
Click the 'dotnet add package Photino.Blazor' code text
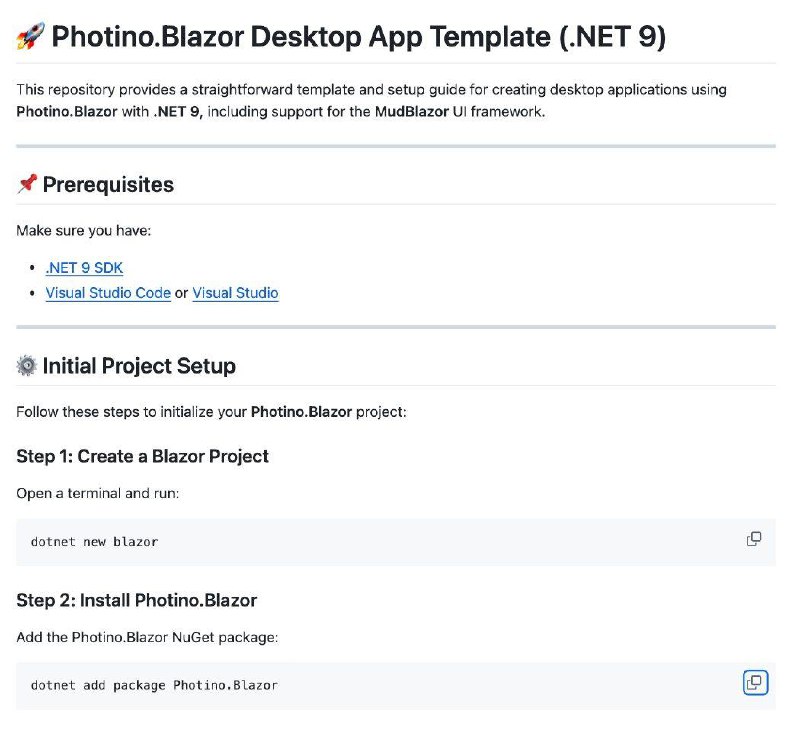[x=154, y=685]
